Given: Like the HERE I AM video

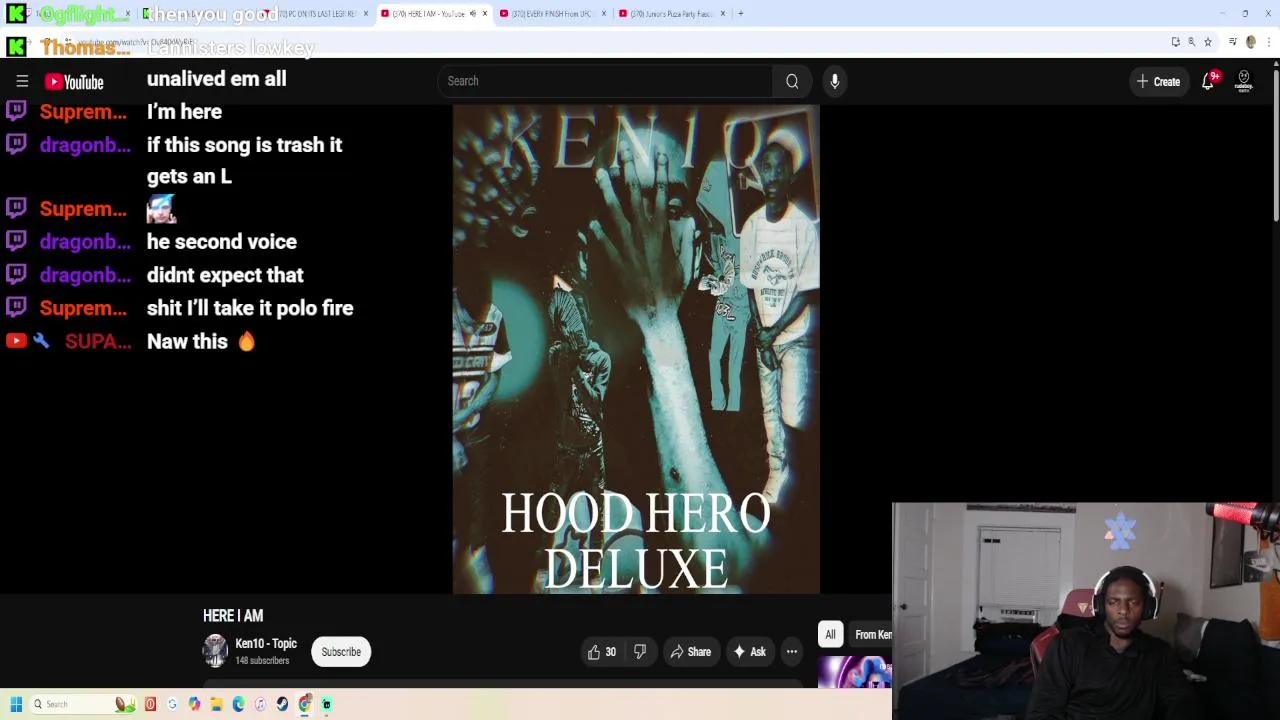Looking at the screenshot, I should 602,652.
